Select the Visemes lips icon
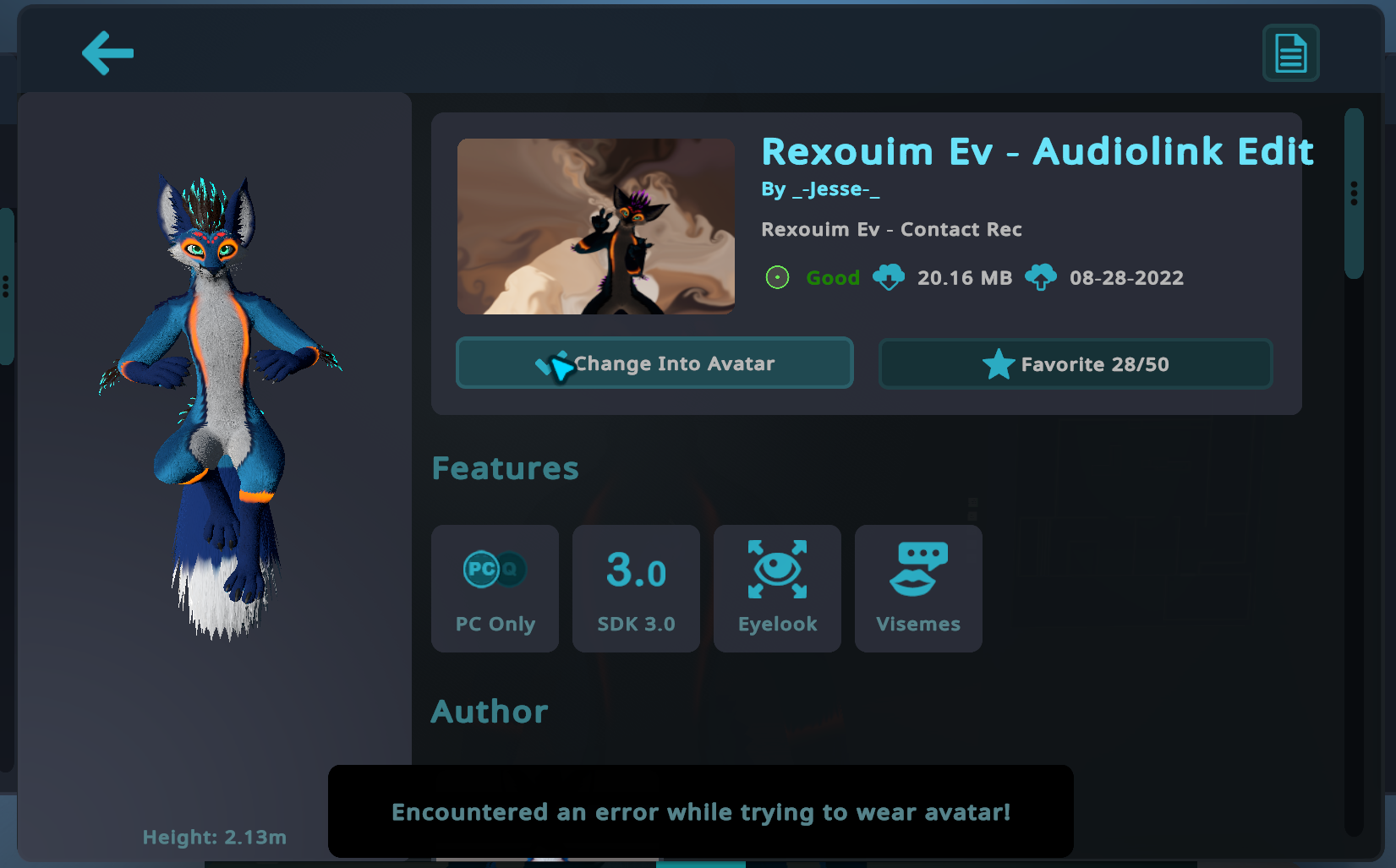Screen dimensions: 1396x868 click(x=918, y=569)
